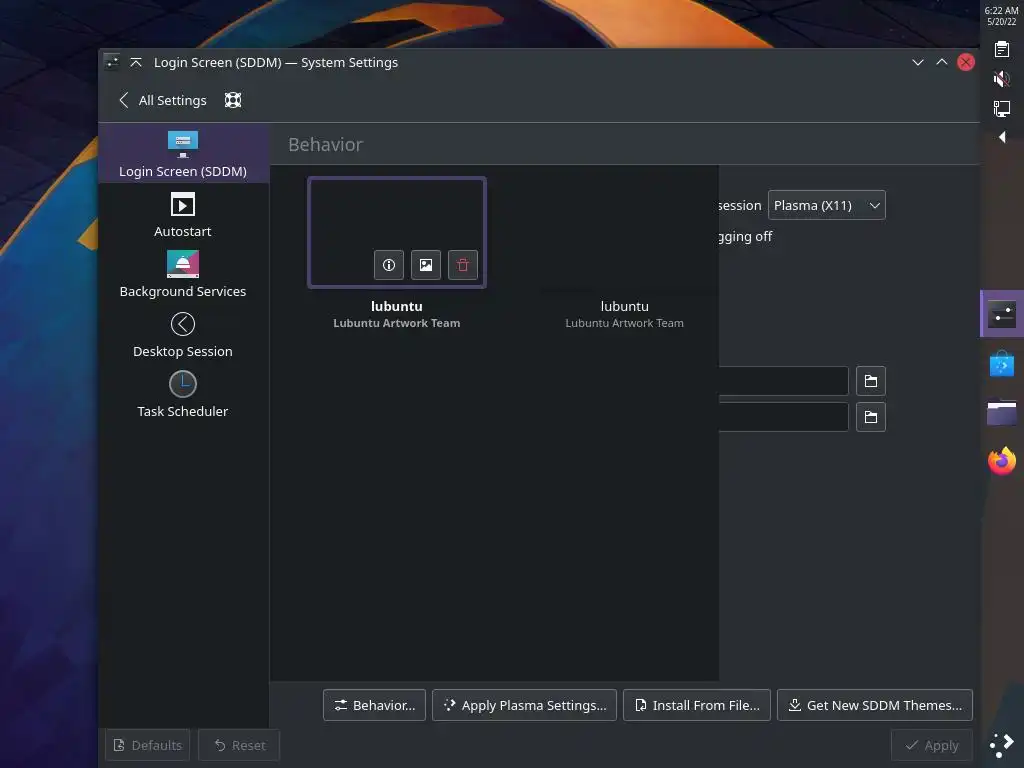Click the Reset button
The height and width of the screenshot is (768, 1024).
coord(239,745)
